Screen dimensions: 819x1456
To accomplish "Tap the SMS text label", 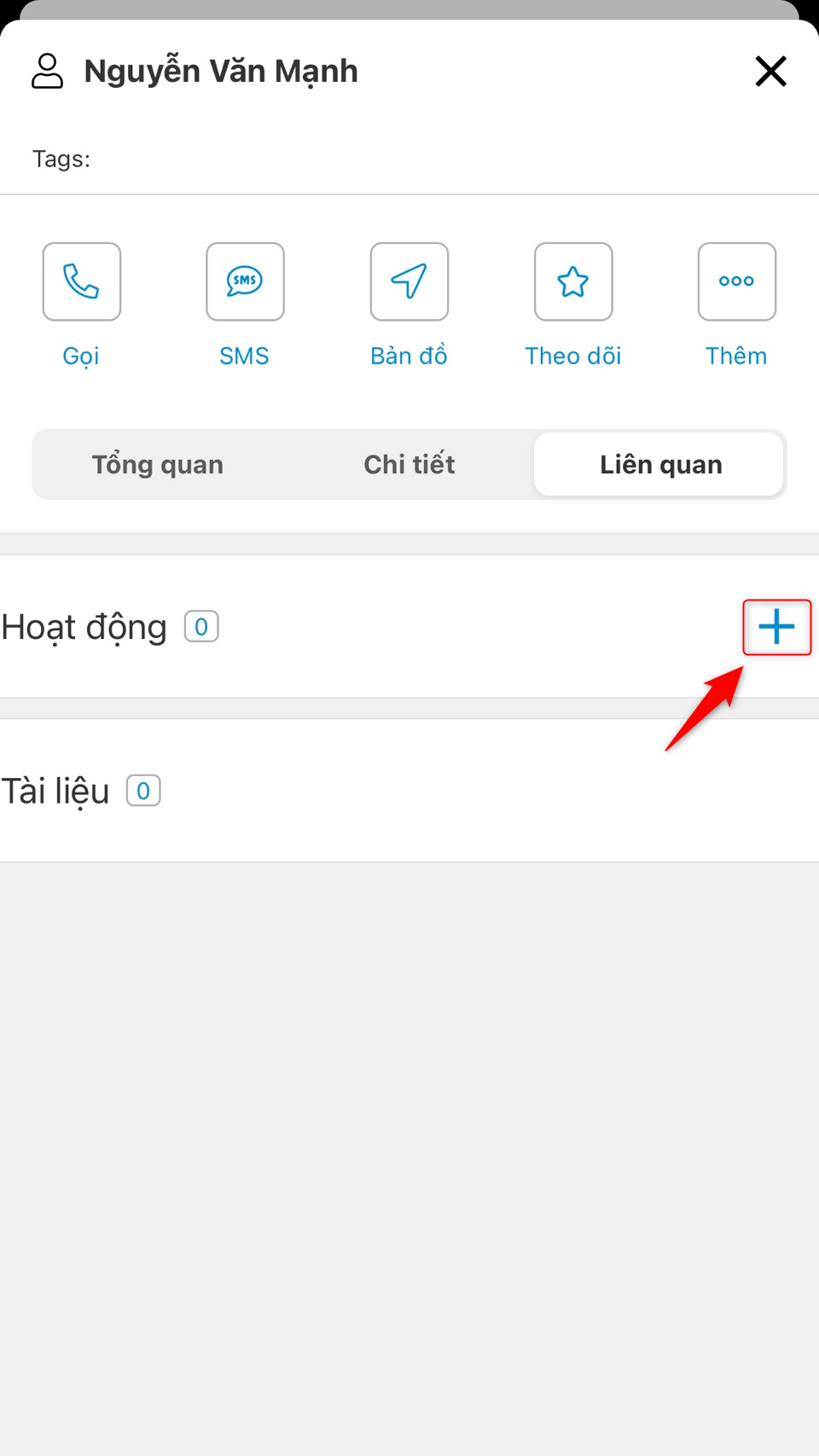I will coord(244,356).
